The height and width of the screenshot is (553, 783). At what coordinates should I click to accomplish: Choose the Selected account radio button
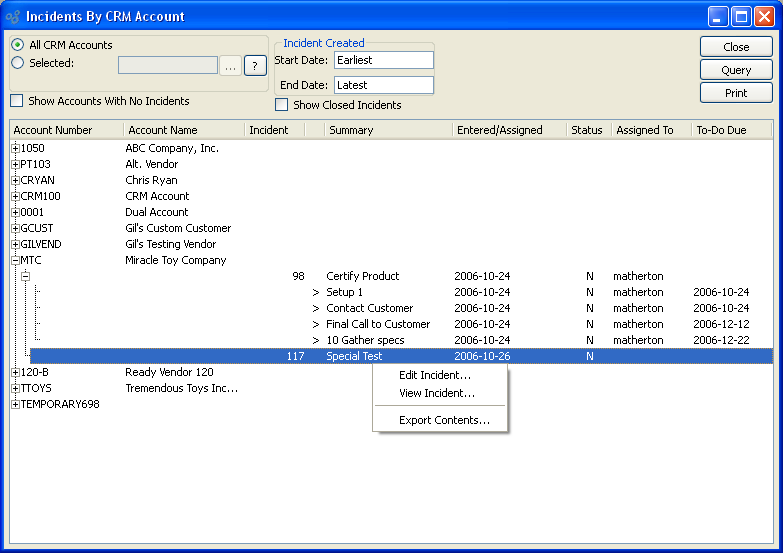[17, 63]
